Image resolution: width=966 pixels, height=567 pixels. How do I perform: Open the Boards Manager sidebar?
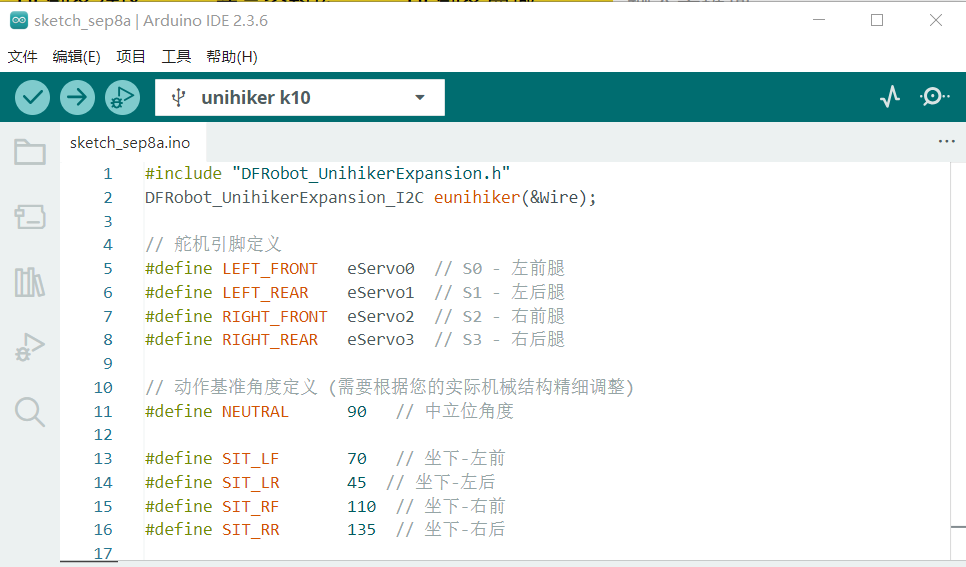30,217
